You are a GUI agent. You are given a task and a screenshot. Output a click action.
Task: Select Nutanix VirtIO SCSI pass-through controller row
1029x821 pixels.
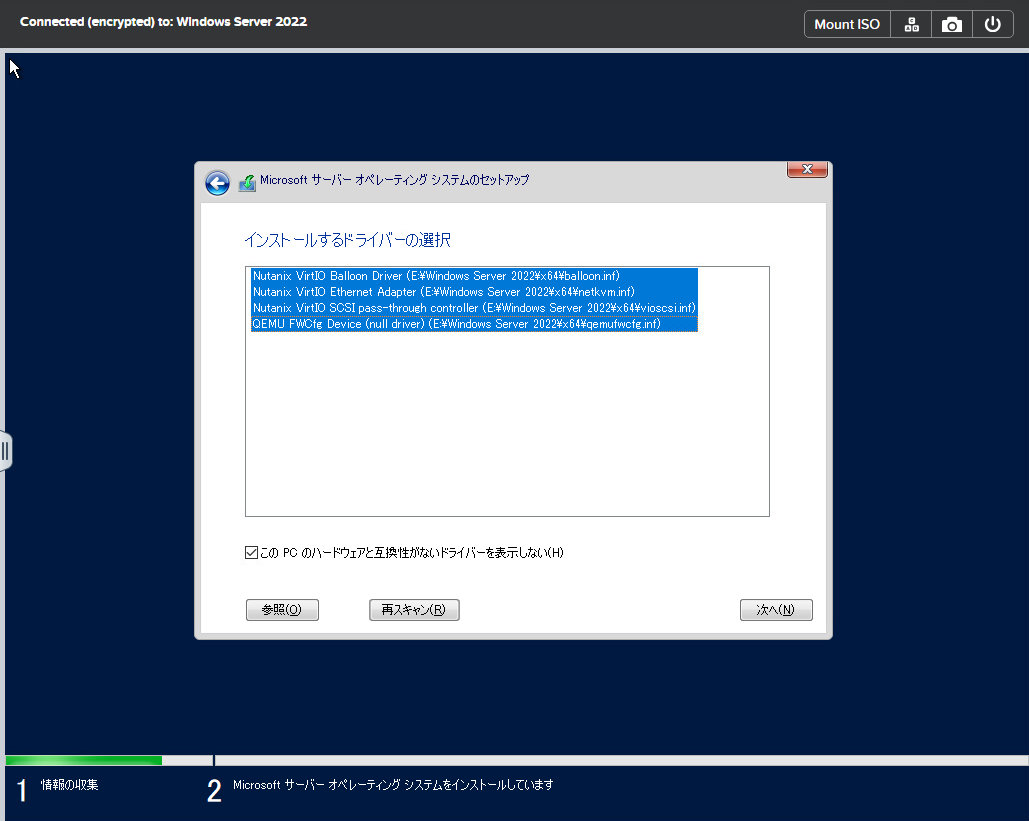[x=474, y=308]
